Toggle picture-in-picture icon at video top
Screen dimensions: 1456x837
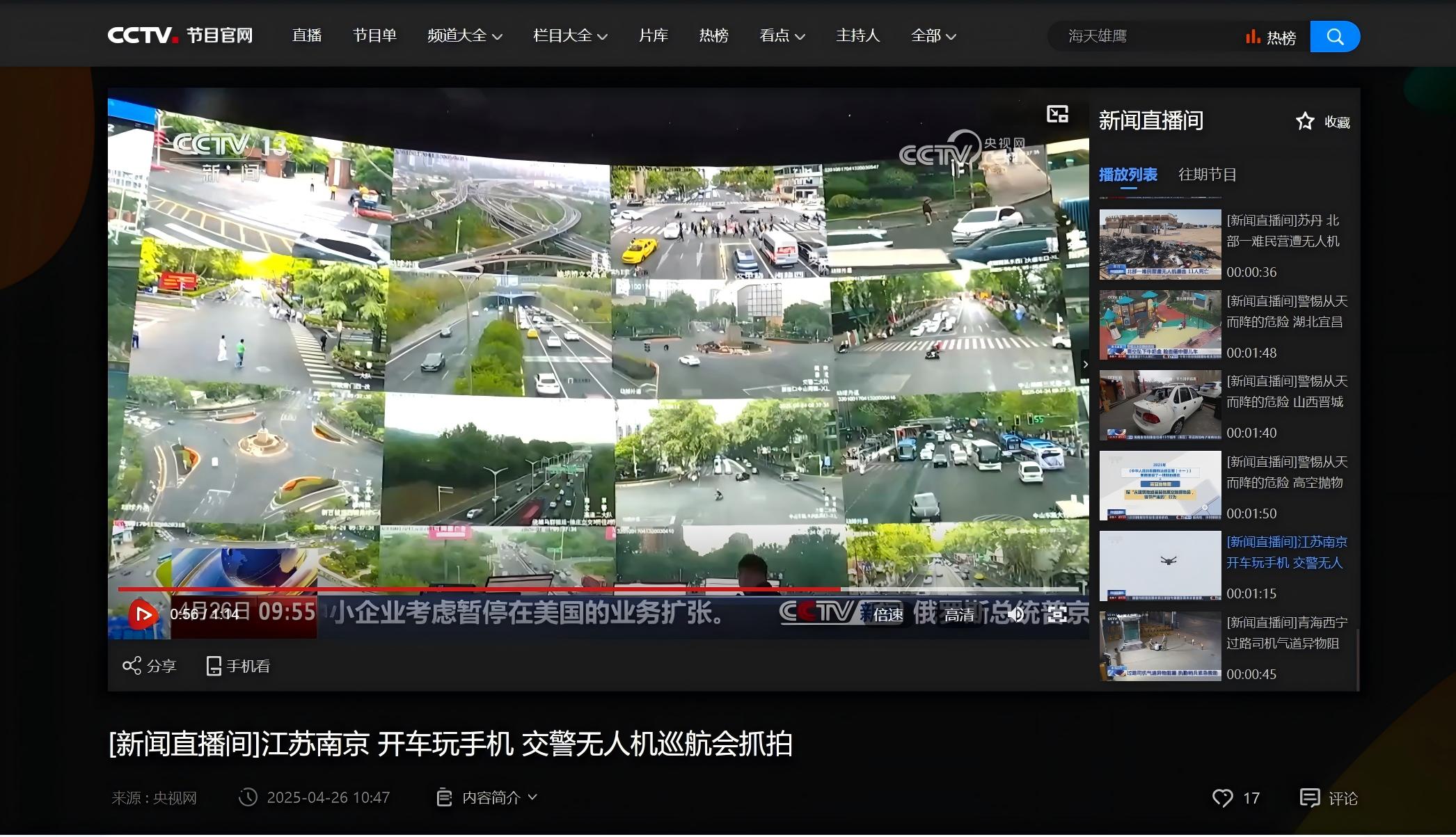1057,114
